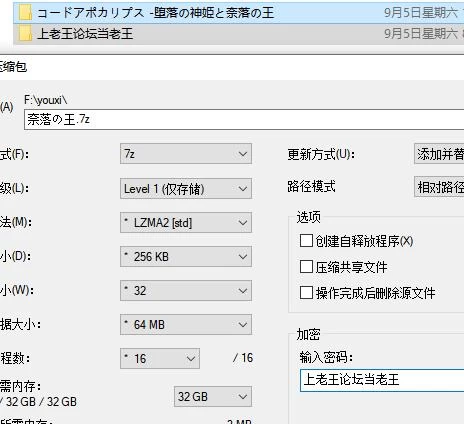Select the コードアポカリプス folder icon

(25, 13)
